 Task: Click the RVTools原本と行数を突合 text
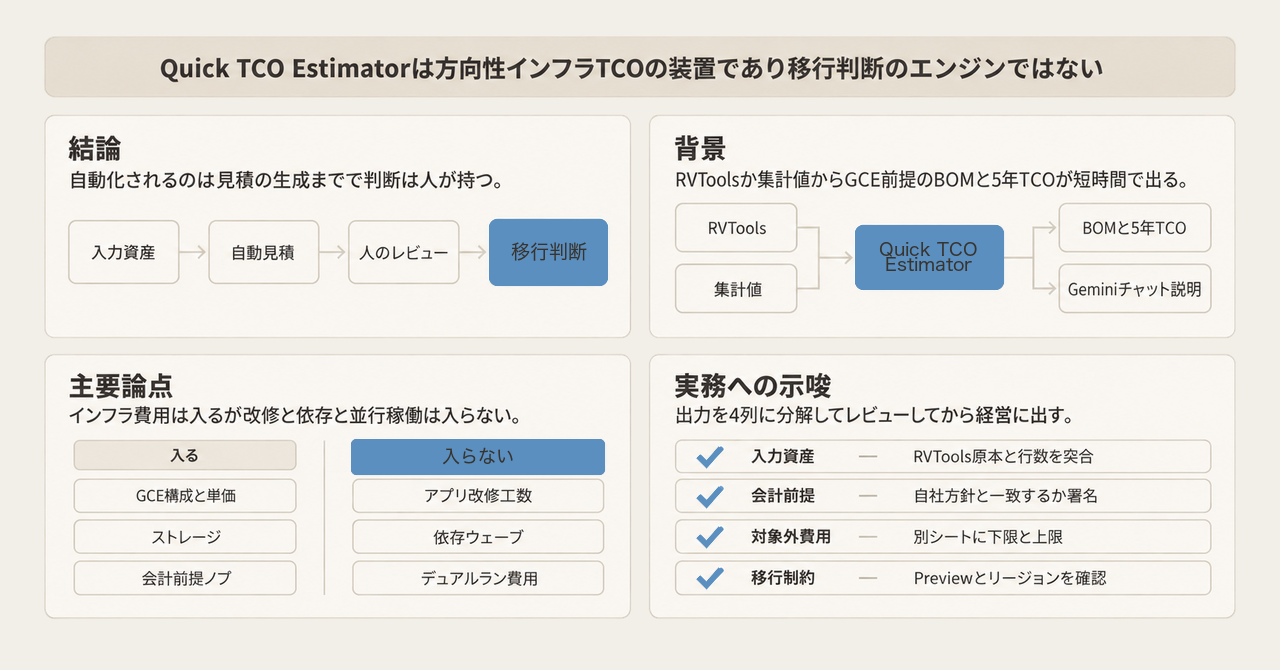pos(1003,457)
